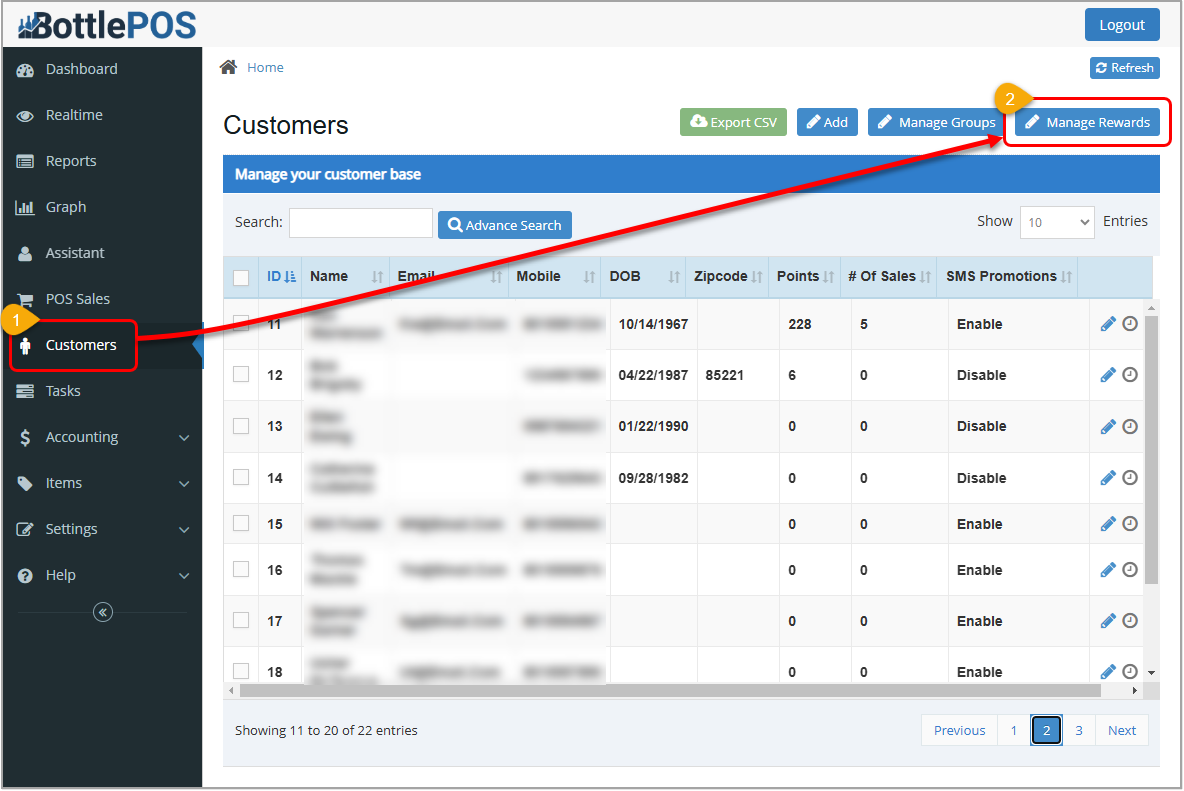Check the select-all checkbox in the table header

coord(240,277)
